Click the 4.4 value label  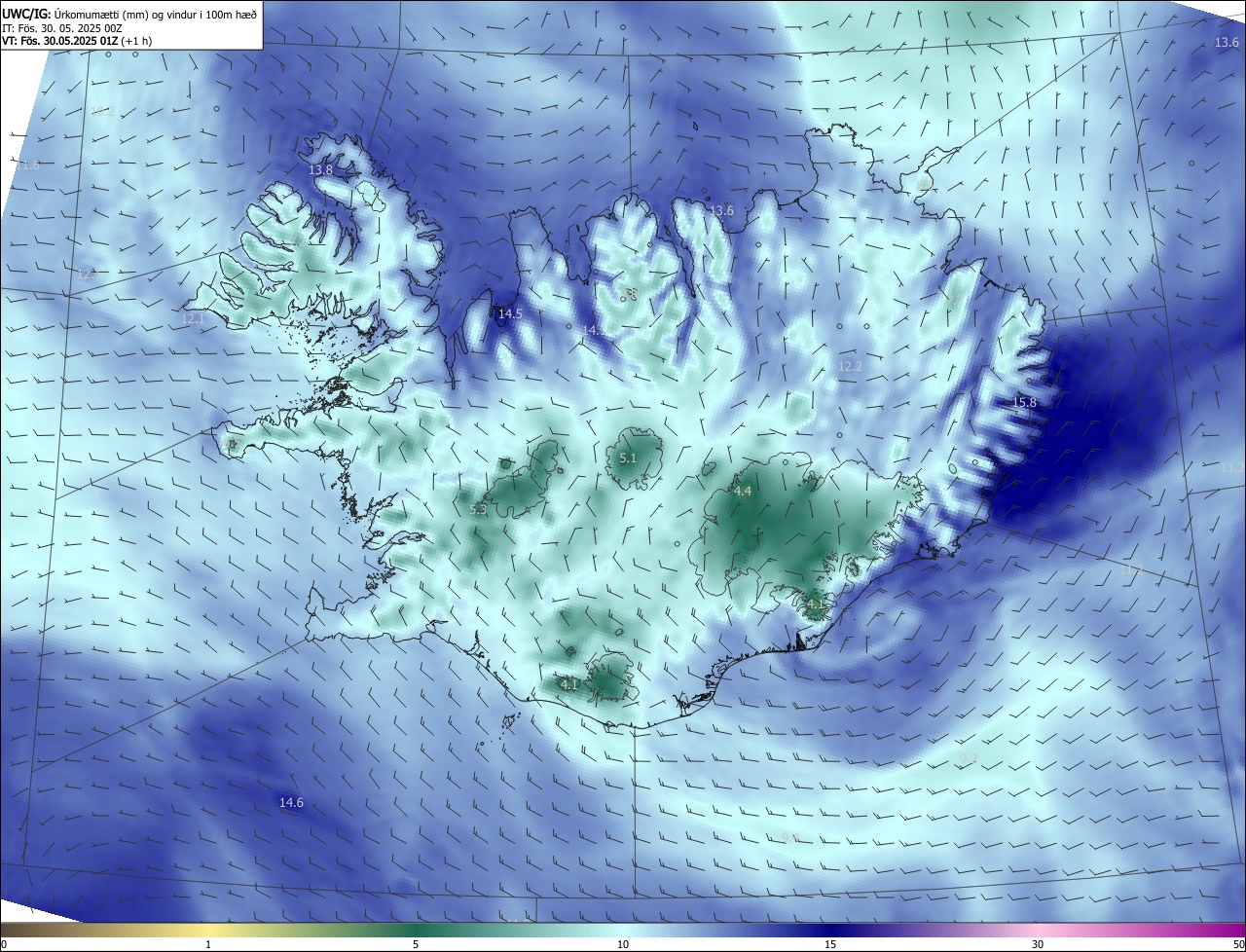(743, 492)
